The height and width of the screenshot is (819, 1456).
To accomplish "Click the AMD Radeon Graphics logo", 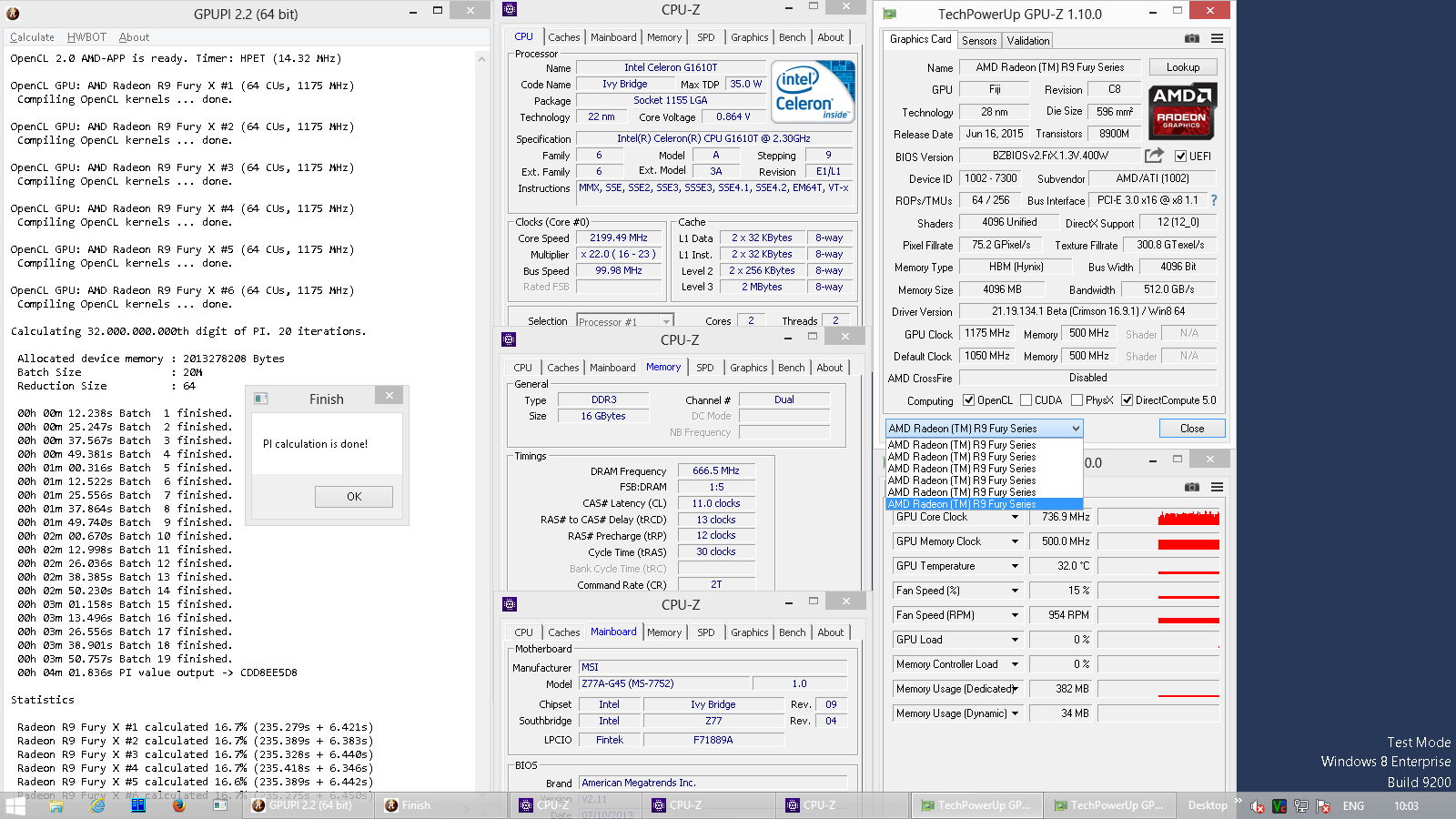I will [1182, 111].
